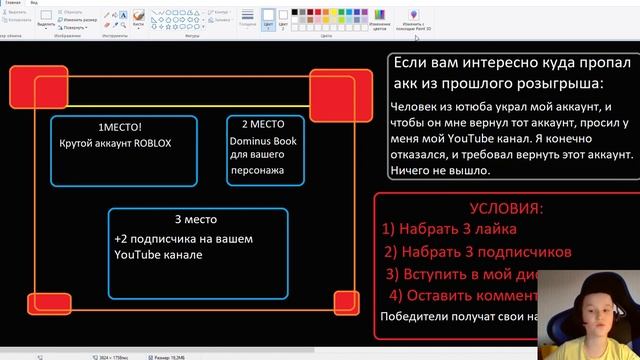
Task: Click 'Dominus Book' text on canvas
Action: click(x=263, y=141)
